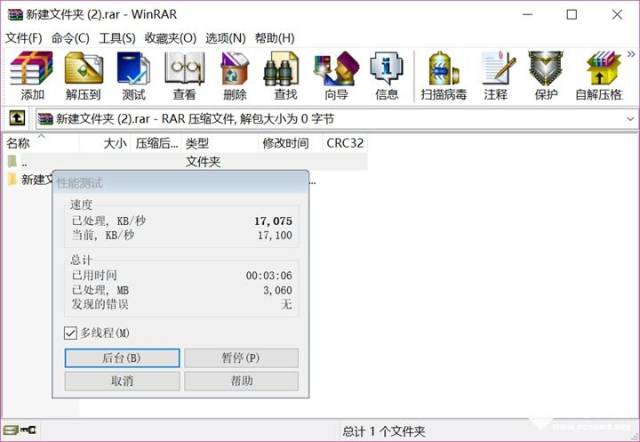Viewport: 640px width, 442px height.
Task: Expand the address bar dropdown arrow
Action: pyautogui.click(x=630, y=119)
